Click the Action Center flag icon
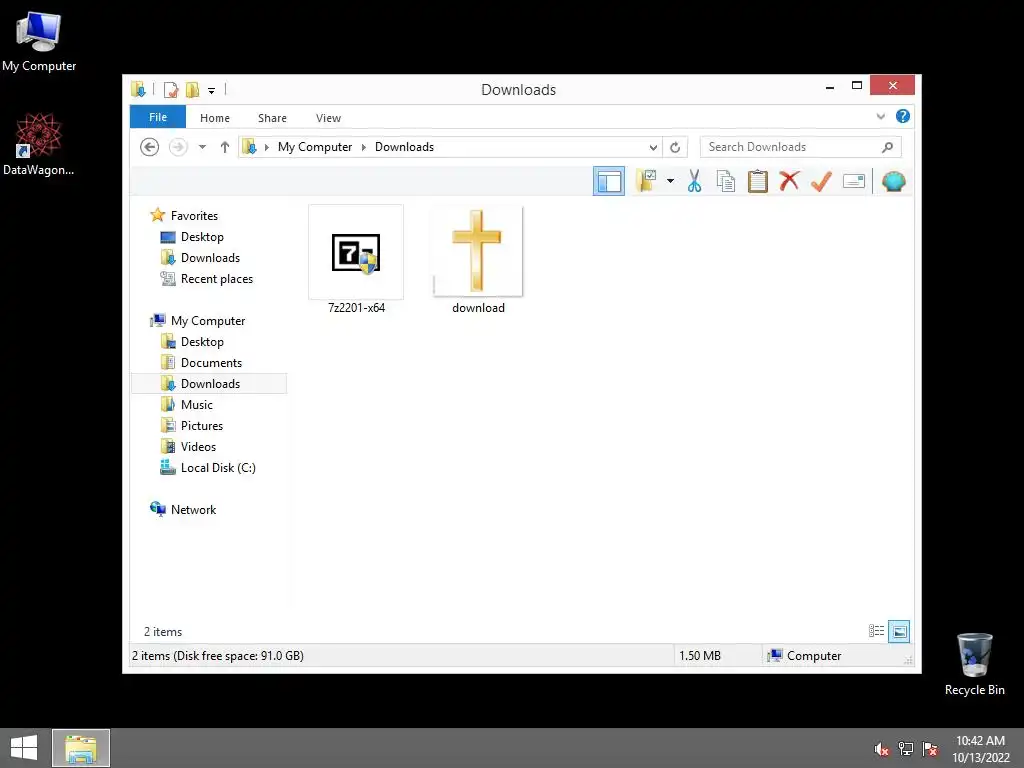The image size is (1024, 768). 930,748
